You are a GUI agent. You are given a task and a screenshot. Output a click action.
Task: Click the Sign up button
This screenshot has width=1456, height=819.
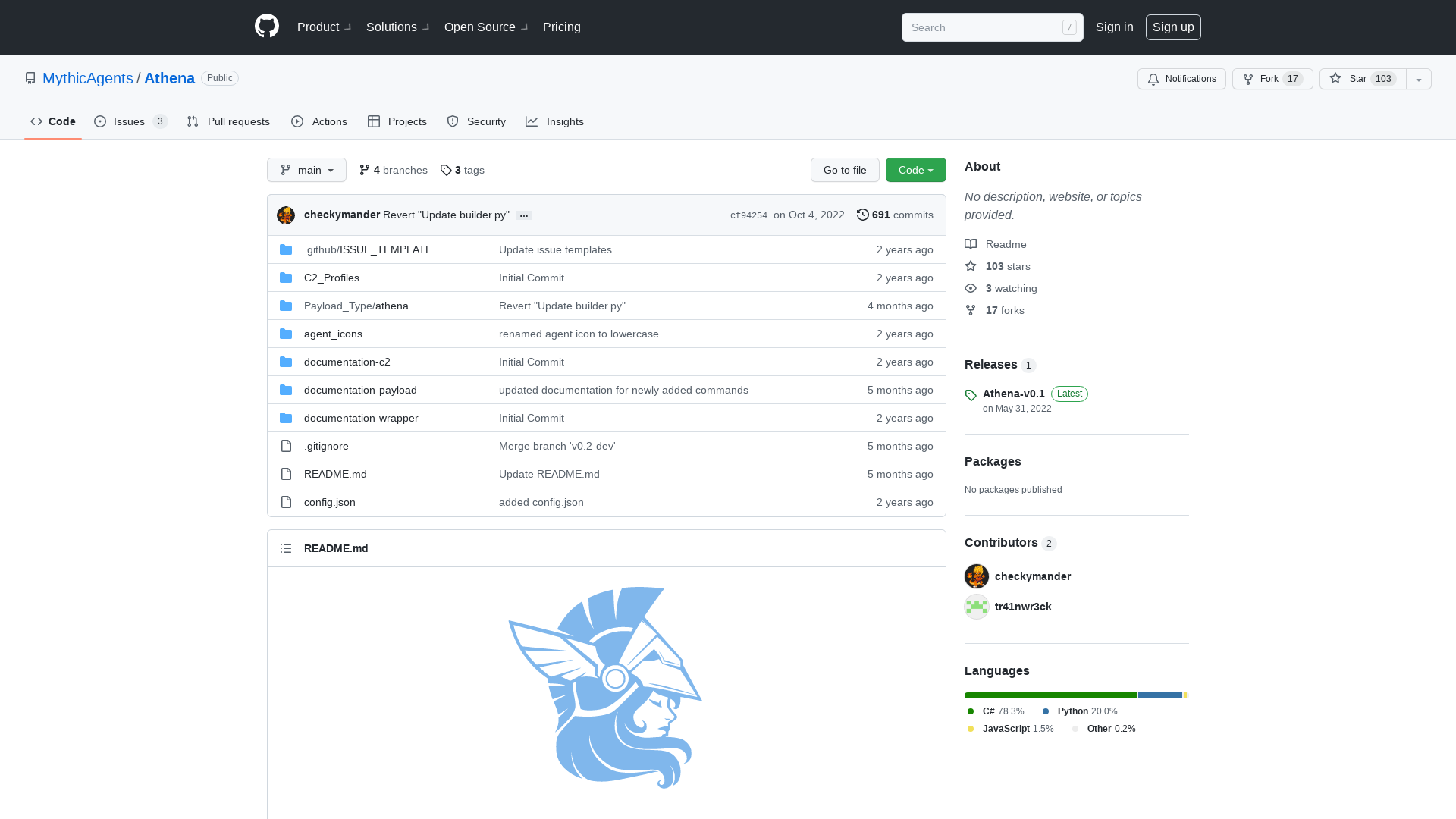pos(1173,27)
